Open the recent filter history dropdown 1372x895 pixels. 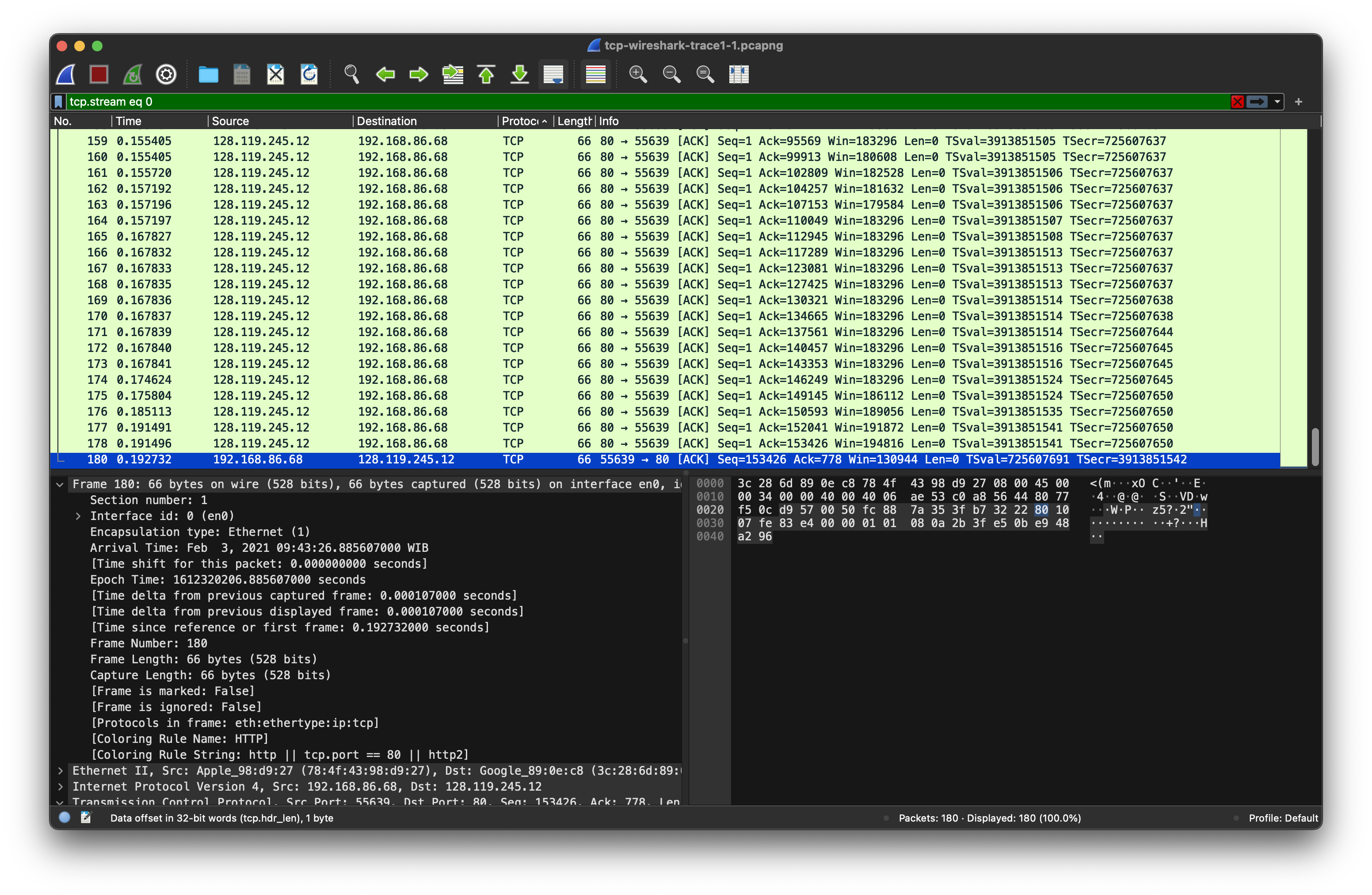tap(1277, 102)
